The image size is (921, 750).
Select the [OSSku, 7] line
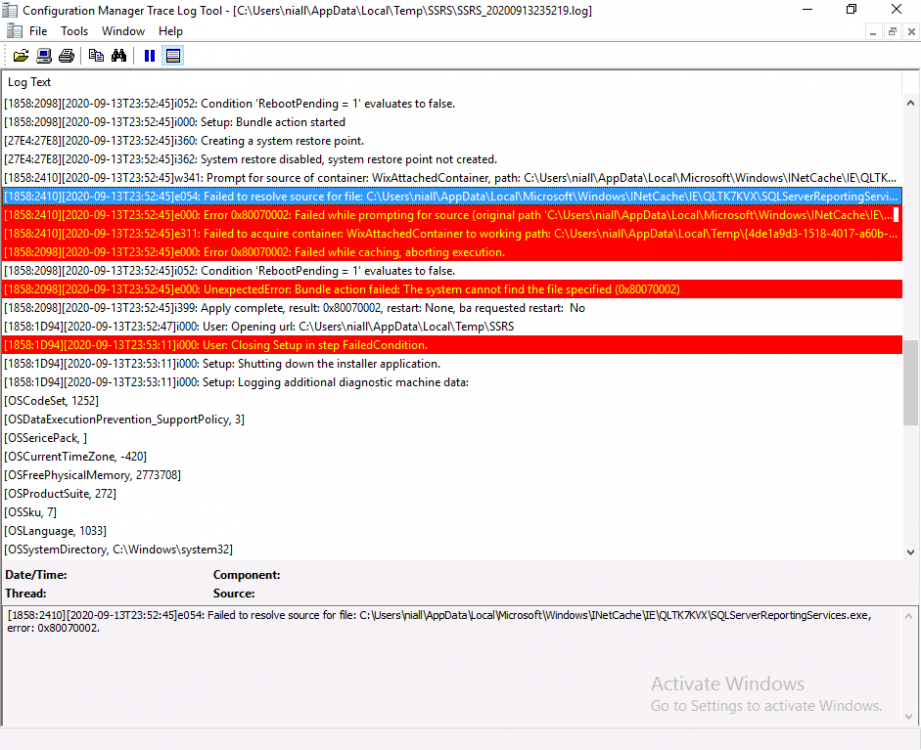click(x=452, y=513)
